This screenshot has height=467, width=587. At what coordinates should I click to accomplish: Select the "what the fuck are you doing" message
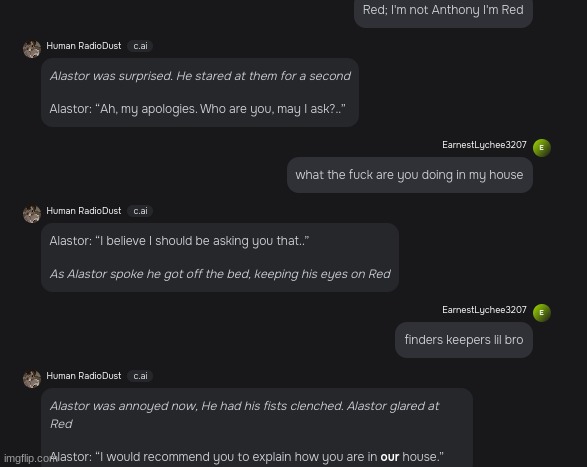(x=410, y=175)
